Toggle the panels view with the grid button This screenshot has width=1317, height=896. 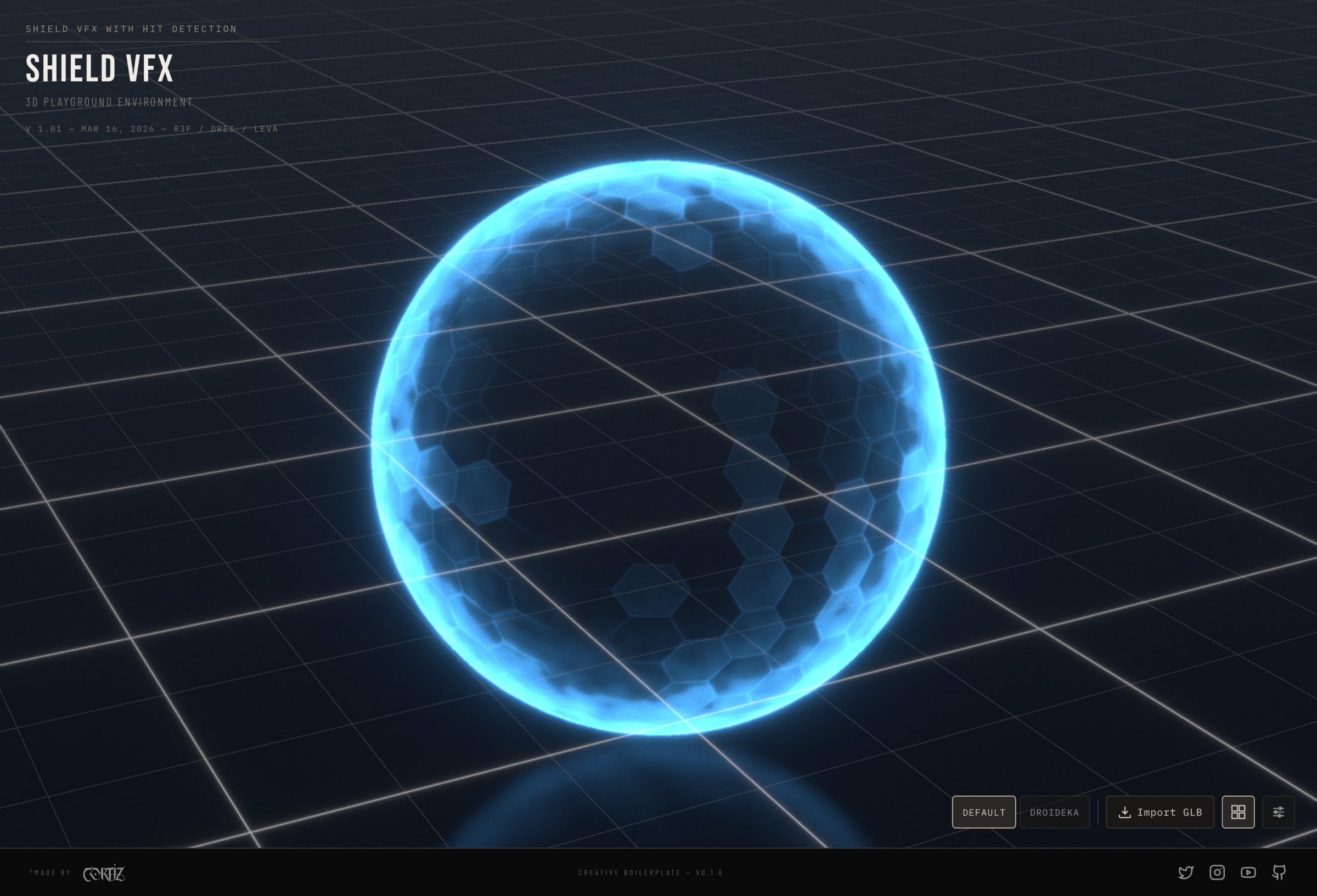point(1238,812)
